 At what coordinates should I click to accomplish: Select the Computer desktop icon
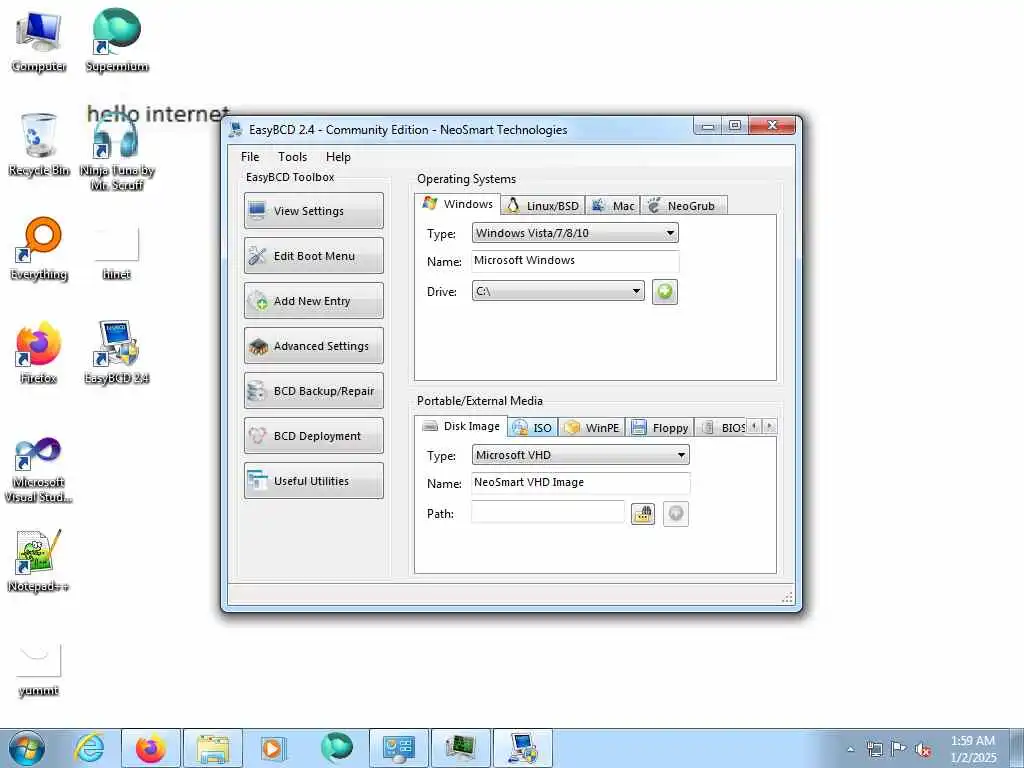(x=39, y=41)
